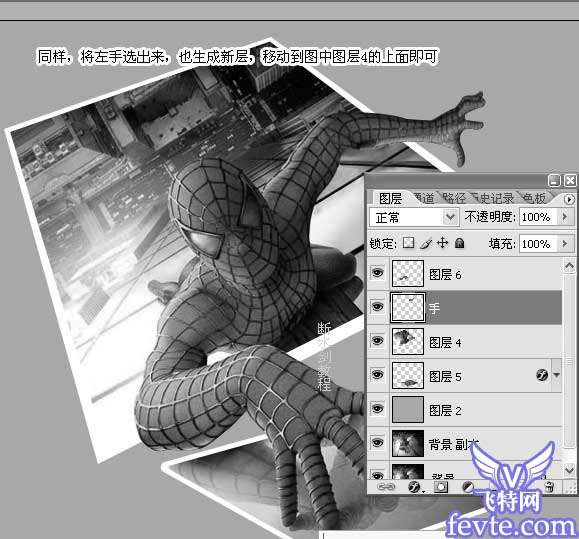Click 背景 副本 layer thumbnail
The image size is (579, 539).
pos(408,443)
